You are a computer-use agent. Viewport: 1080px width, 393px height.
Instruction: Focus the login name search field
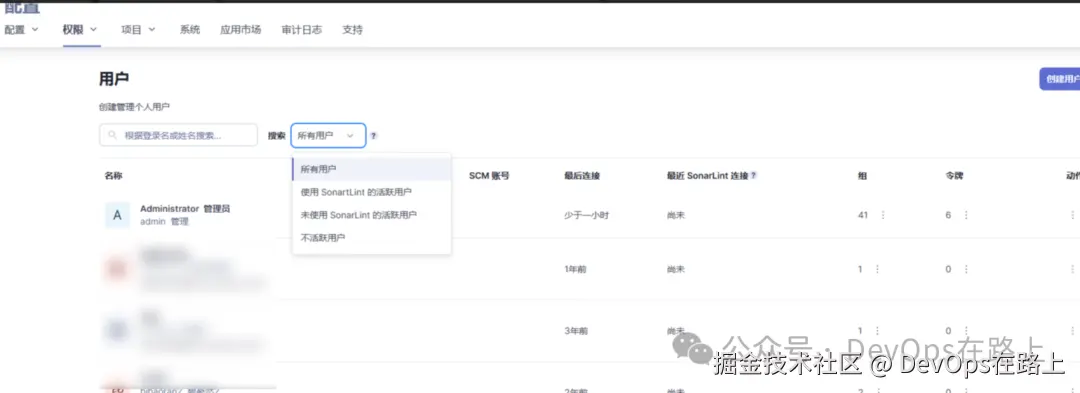(x=178, y=136)
